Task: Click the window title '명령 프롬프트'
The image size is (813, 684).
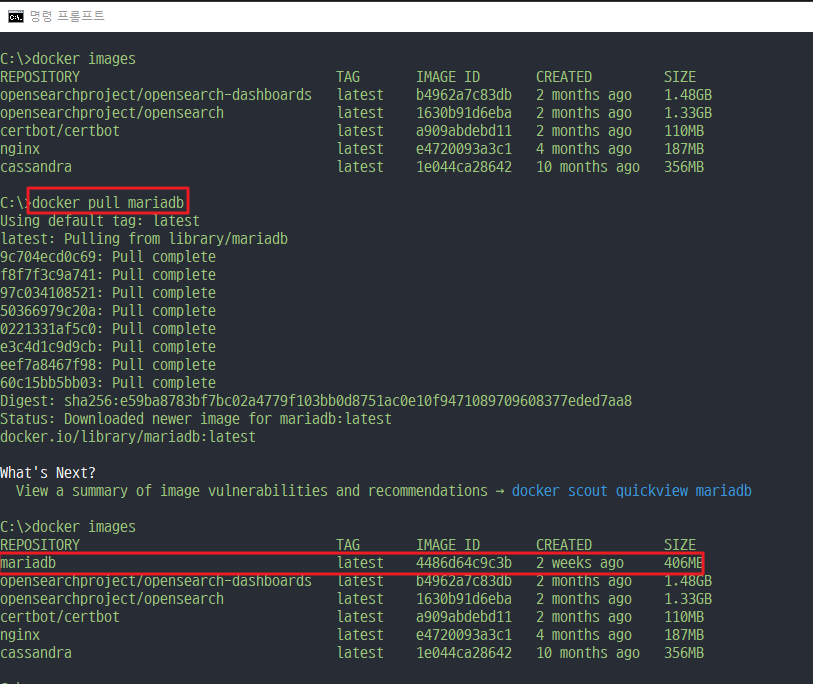Action: pyautogui.click(x=67, y=16)
